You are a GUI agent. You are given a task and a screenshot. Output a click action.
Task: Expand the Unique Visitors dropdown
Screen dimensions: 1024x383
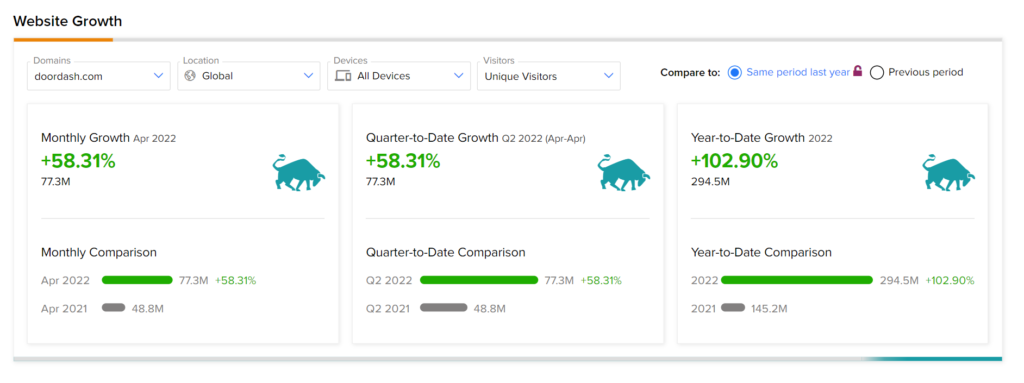[x=549, y=76]
